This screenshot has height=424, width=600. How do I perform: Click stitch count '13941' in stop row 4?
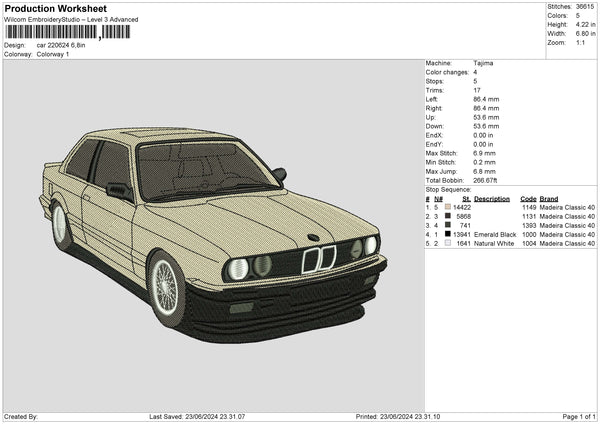[462, 234]
